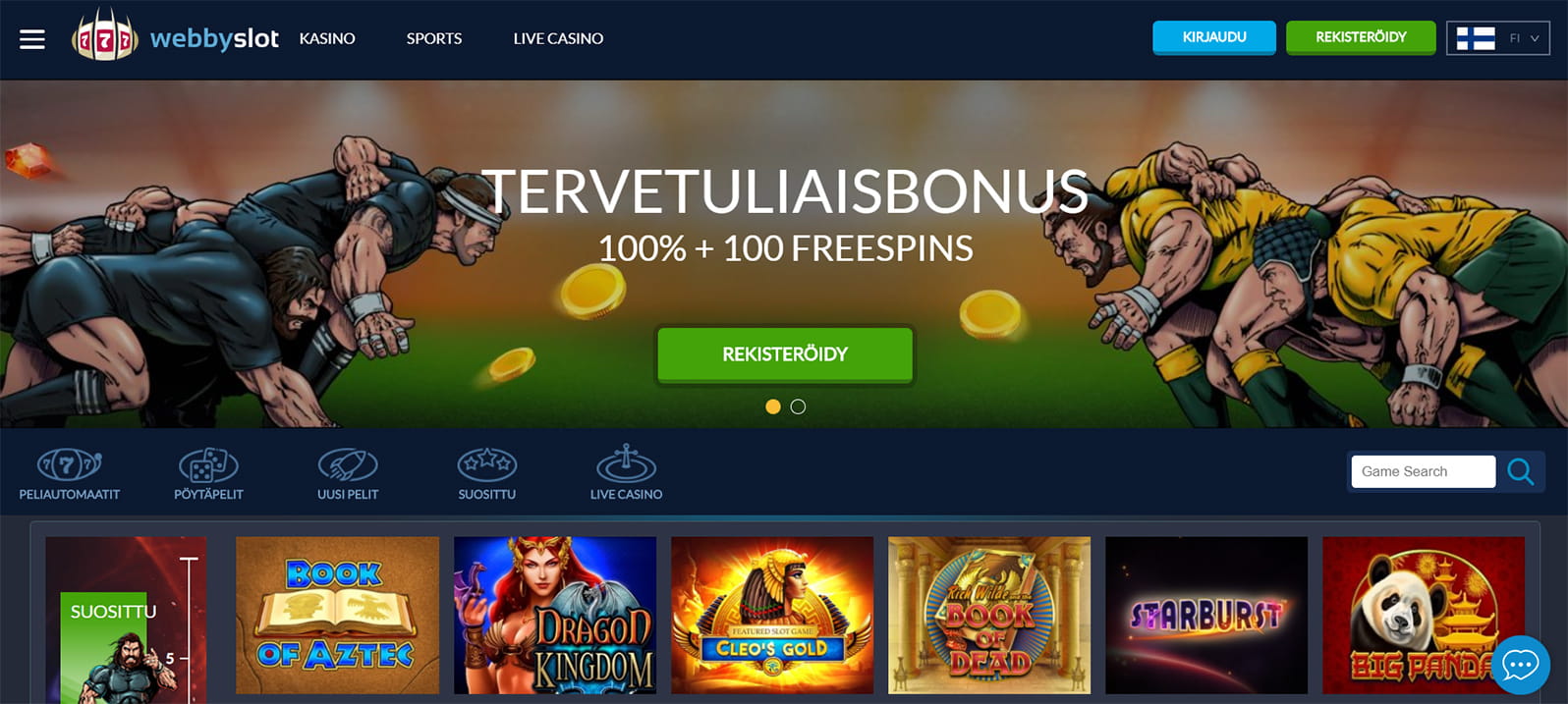Open Live Casino in top navigation
The image size is (1568, 704).
click(558, 38)
